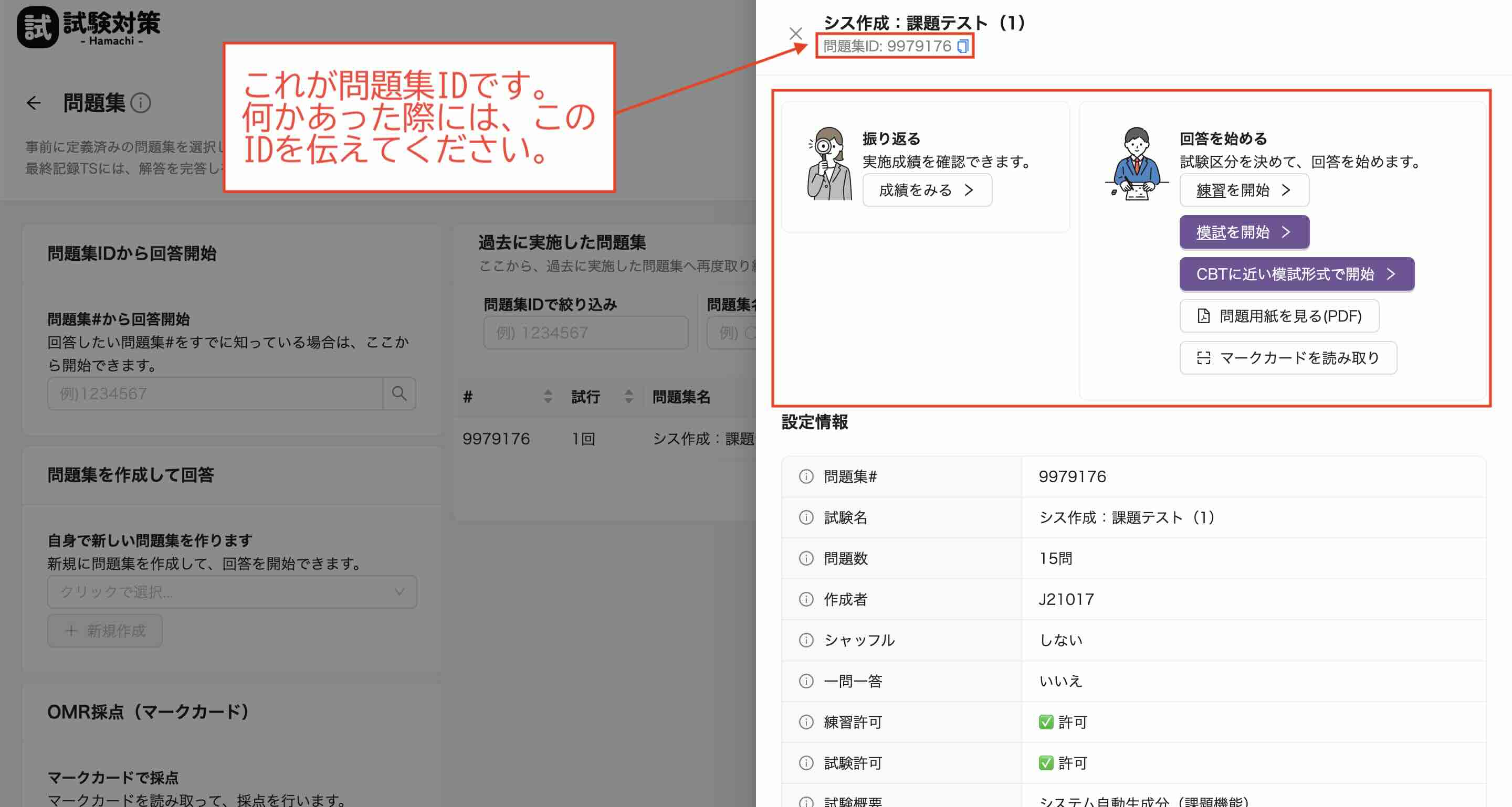1512x807 pixels.
Task: Start practice with 練習を開始
Action: pyautogui.click(x=1244, y=190)
